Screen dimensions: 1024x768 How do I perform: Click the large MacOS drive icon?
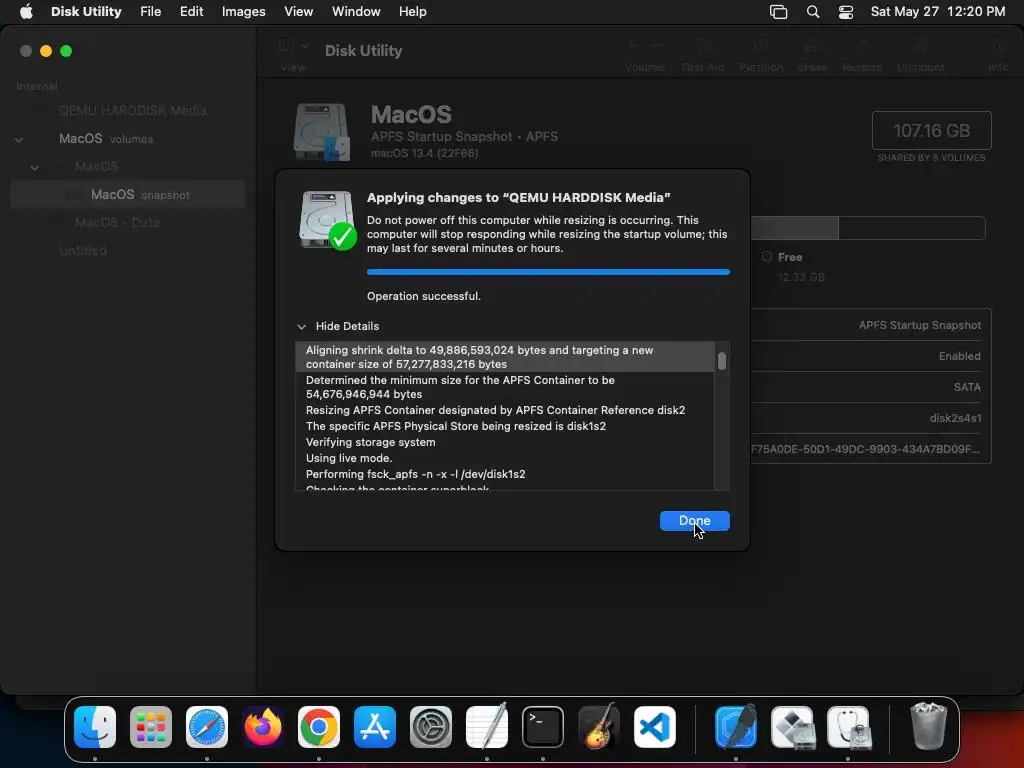pyautogui.click(x=322, y=131)
